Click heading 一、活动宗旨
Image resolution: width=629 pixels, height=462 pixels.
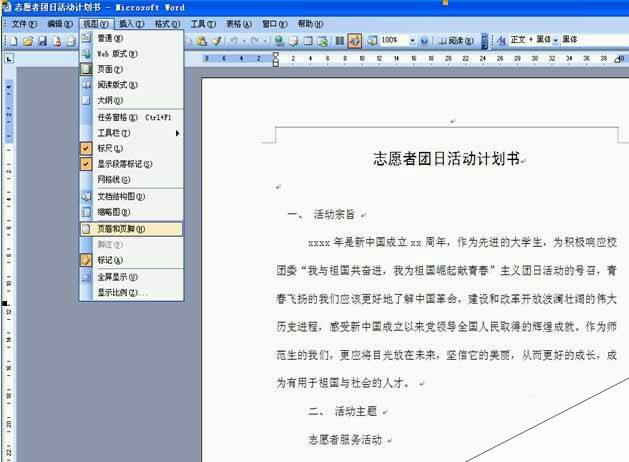point(321,215)
